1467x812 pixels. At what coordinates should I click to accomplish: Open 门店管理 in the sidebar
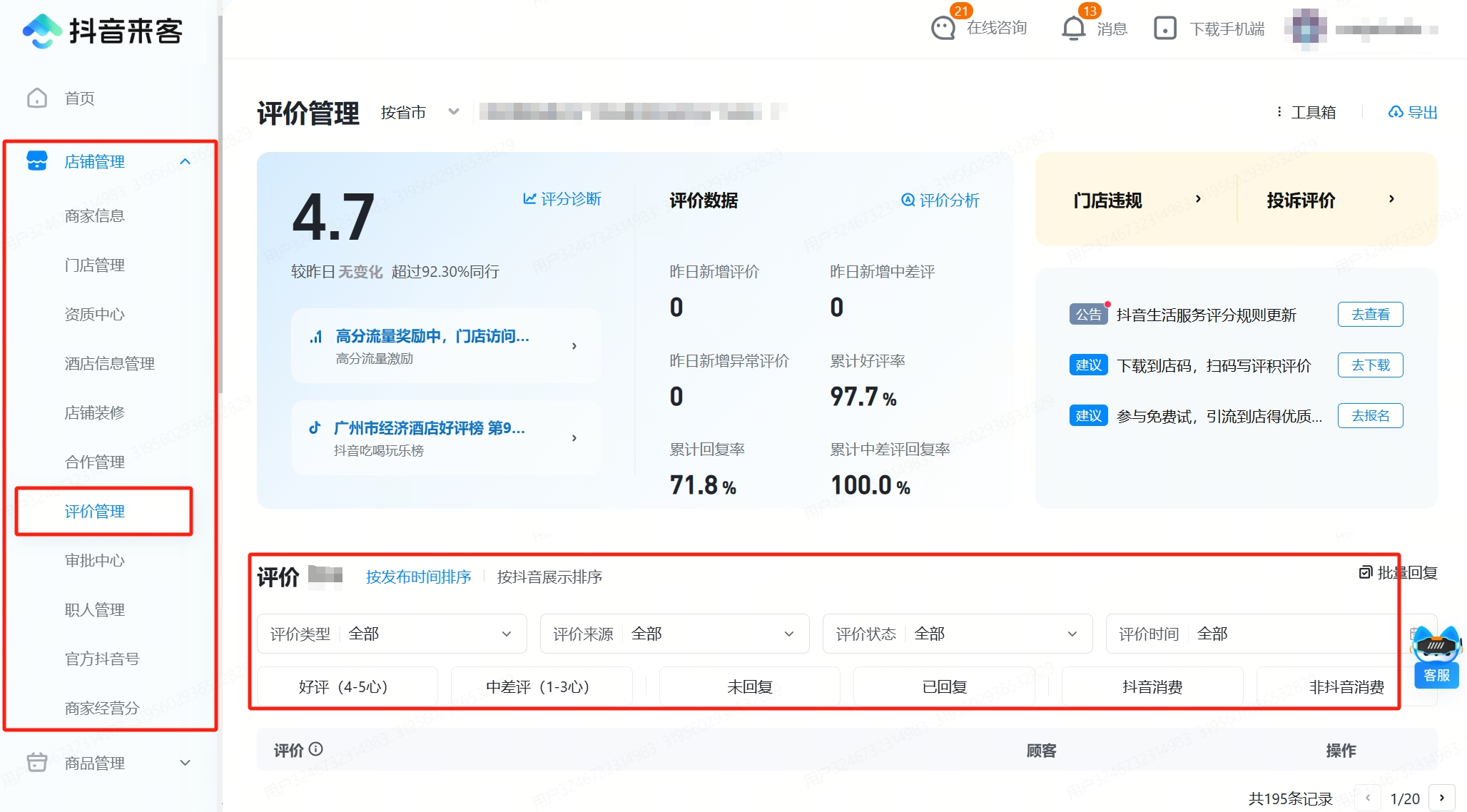point(95,265)
